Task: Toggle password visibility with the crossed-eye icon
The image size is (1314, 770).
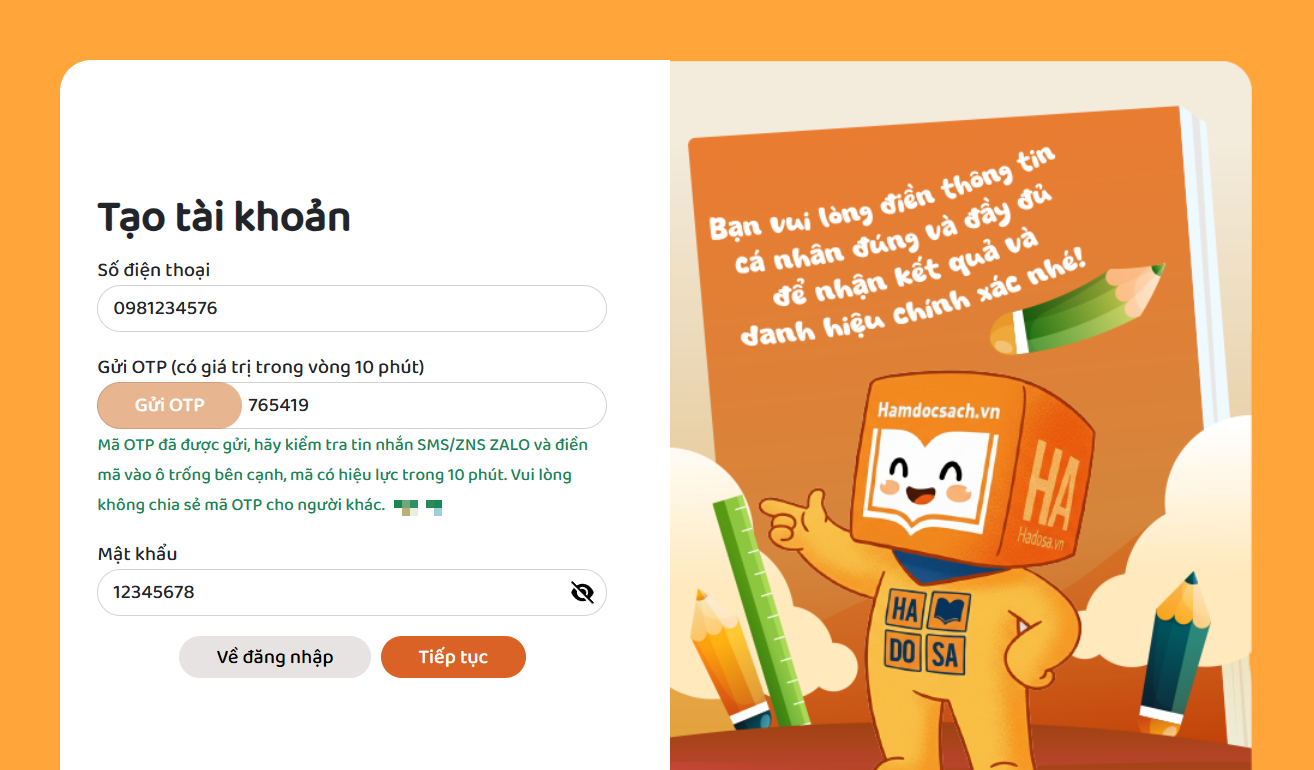Action: point(582,593)
